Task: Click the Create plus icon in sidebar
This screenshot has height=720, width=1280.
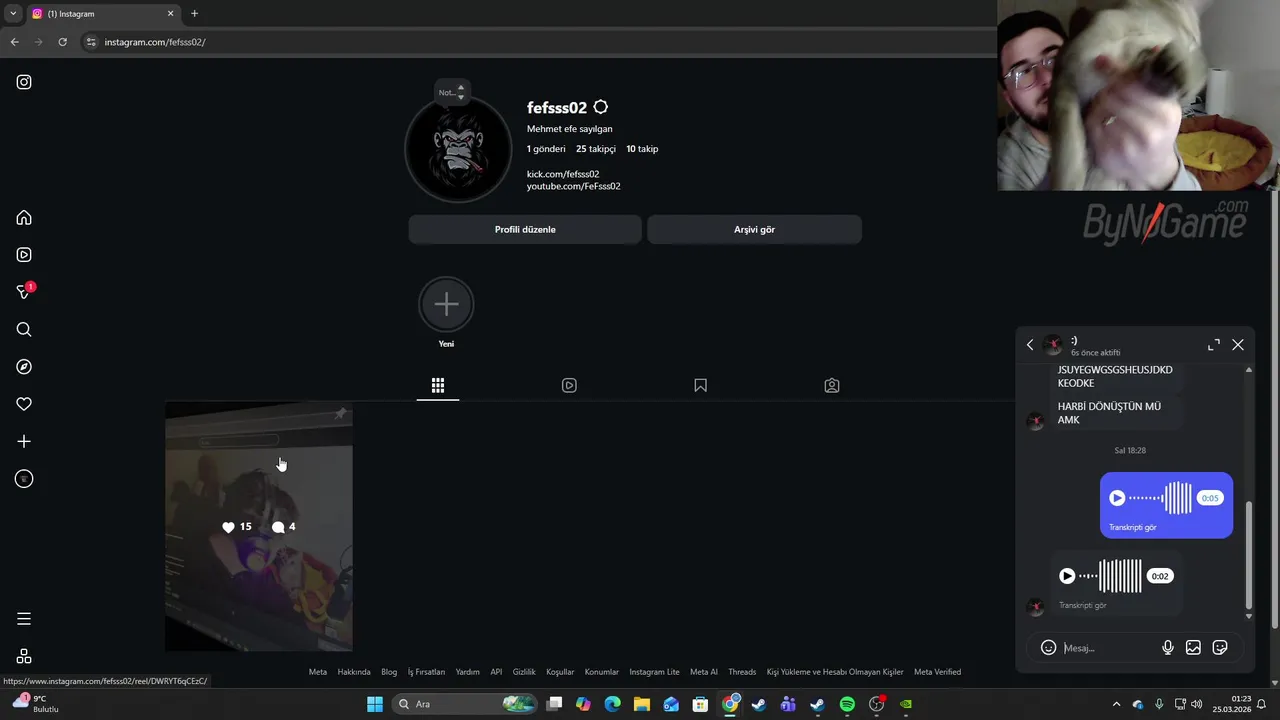Action: point(24,442)
